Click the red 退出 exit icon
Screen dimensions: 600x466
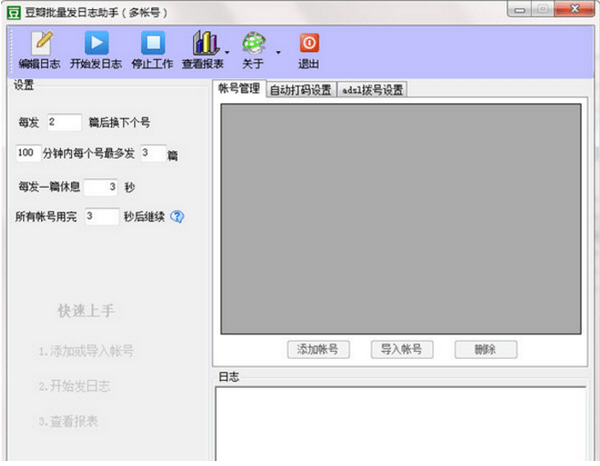point(309,50)
